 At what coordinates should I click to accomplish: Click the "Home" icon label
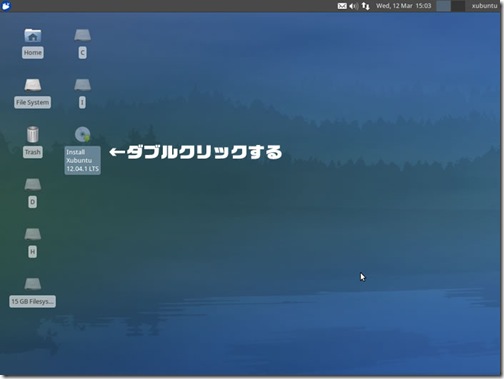(33, 53)
